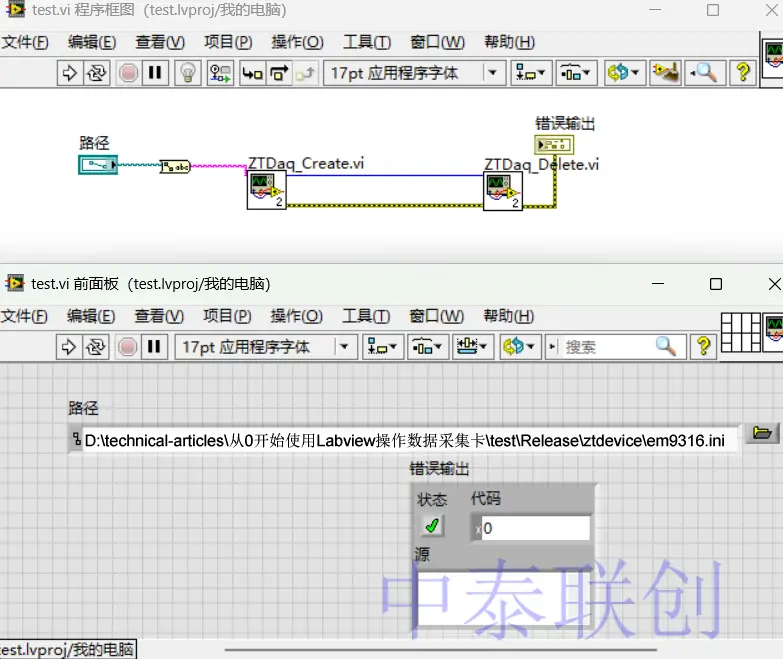
Task: Open 工具(T) menu in block diagram window
Action: coord(367,42)
